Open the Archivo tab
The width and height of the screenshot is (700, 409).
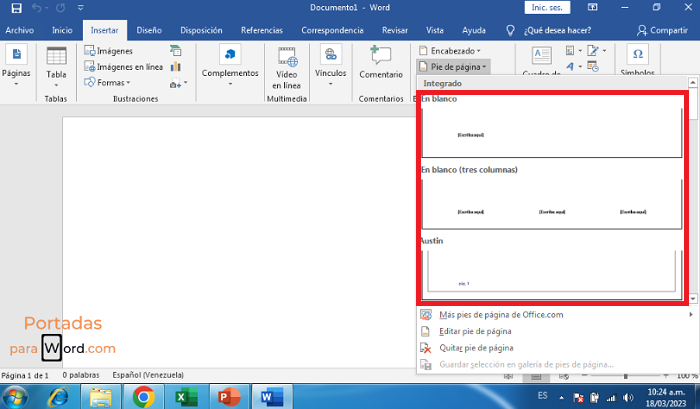click(x=19, y=30)
